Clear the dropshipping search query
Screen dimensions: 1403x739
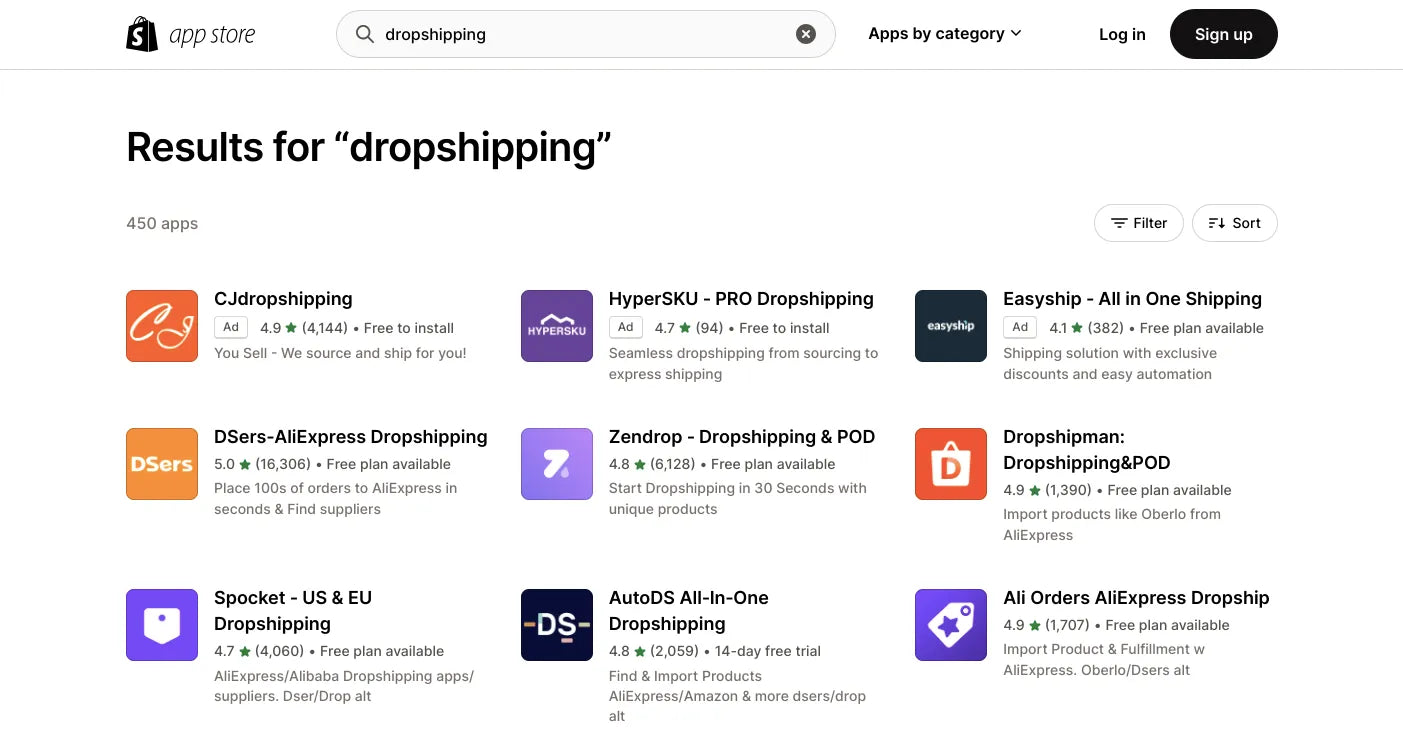[806, 33]
